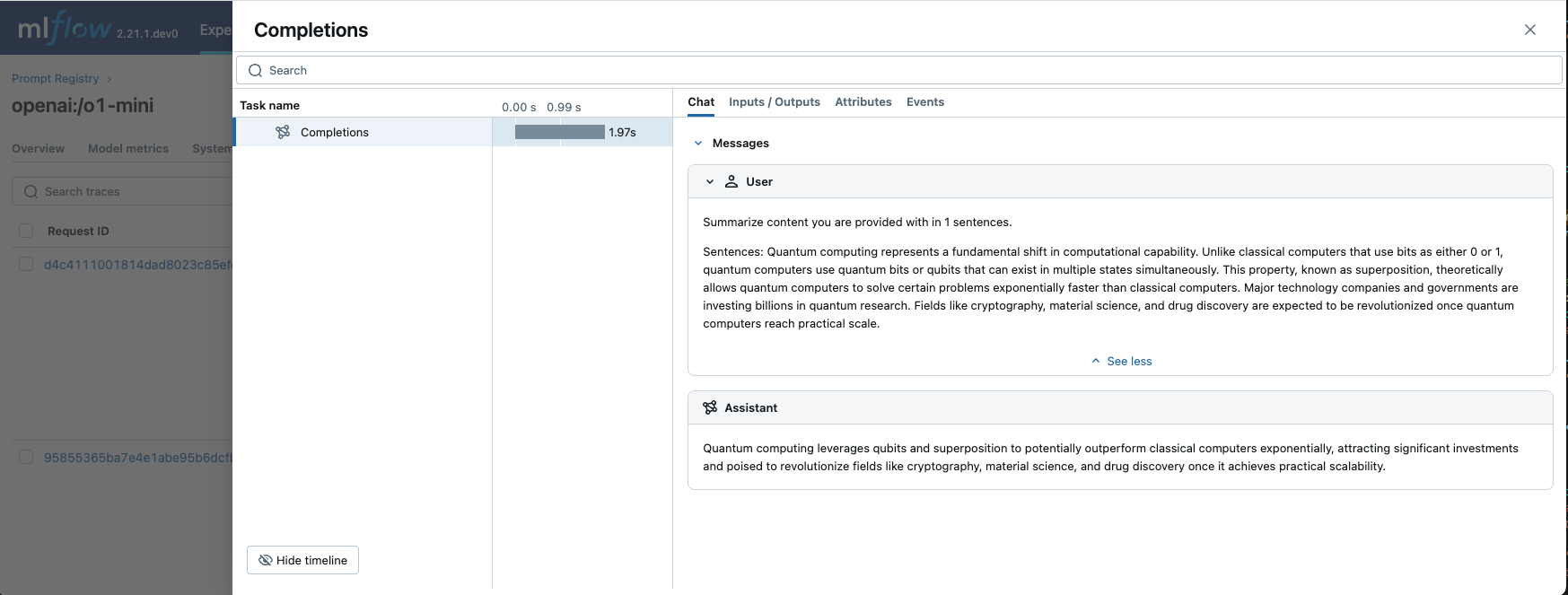Click See less to collapse message
The width and height of the screenshot is (1568, 595).
[x=1121, y=361]
